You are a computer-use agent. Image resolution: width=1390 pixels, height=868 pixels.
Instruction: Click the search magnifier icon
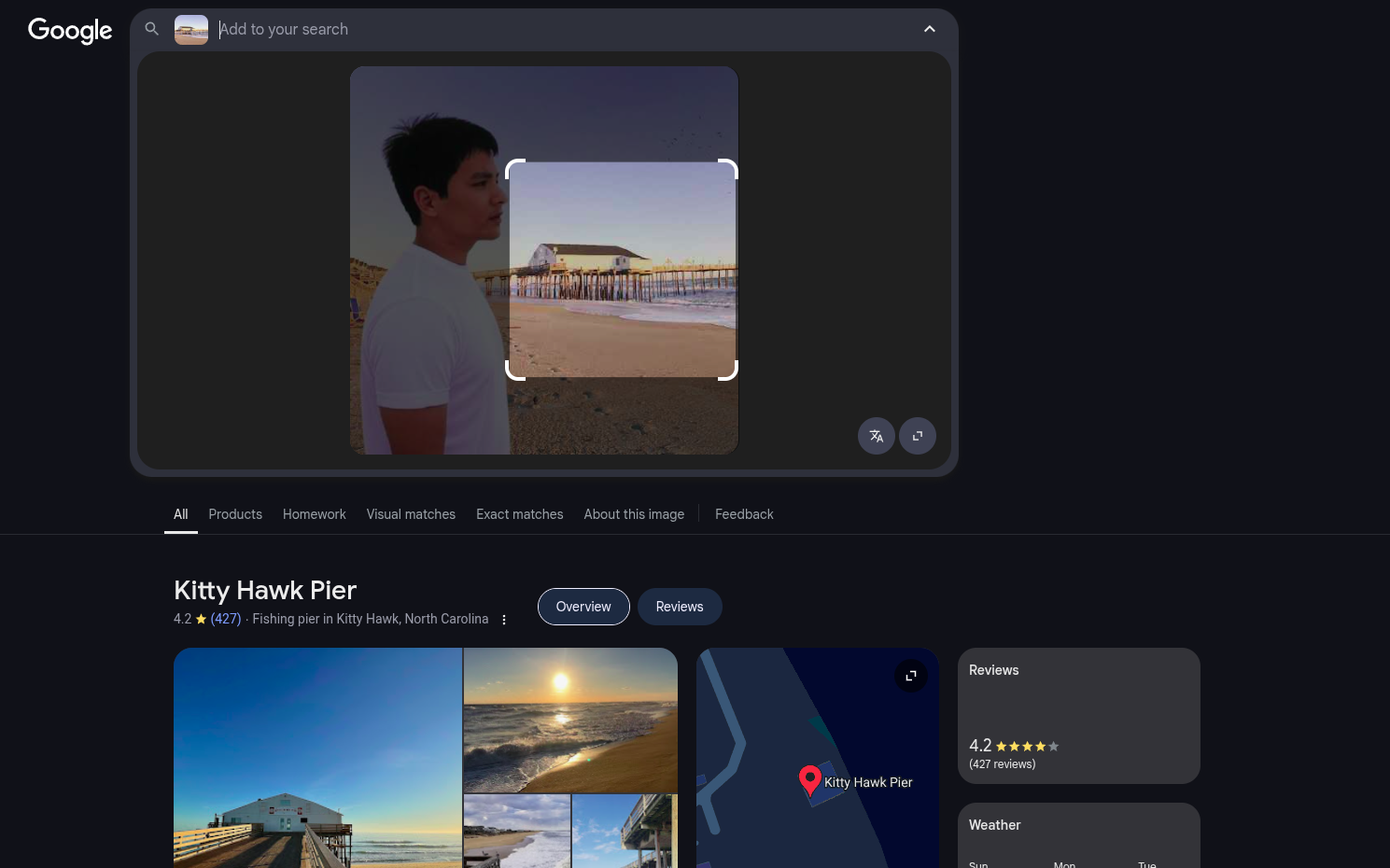(152, 29)
